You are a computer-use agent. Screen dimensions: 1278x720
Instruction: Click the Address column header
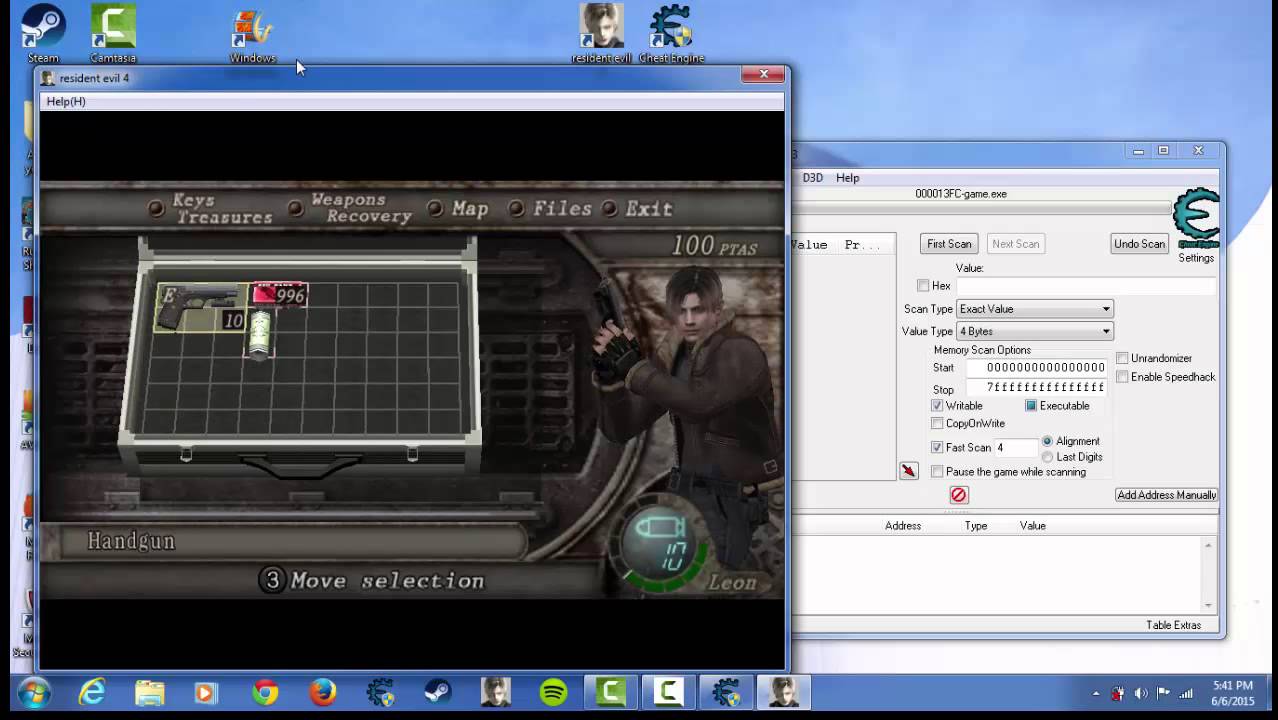coord(903,526)
